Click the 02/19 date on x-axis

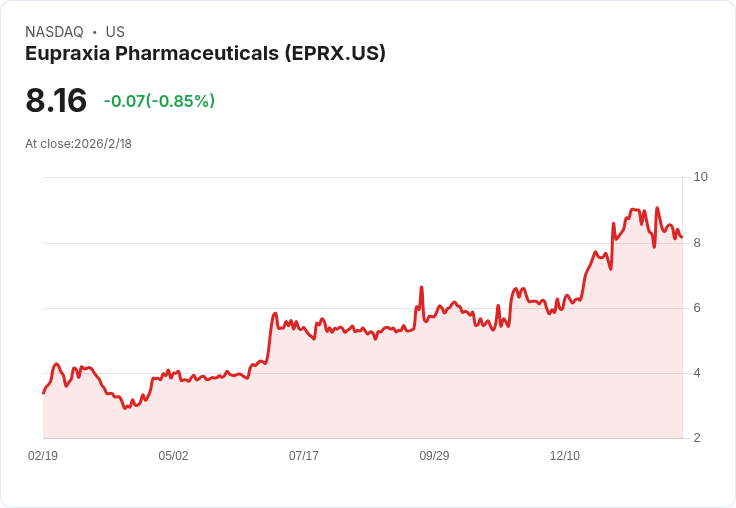[x=43, y=456]
